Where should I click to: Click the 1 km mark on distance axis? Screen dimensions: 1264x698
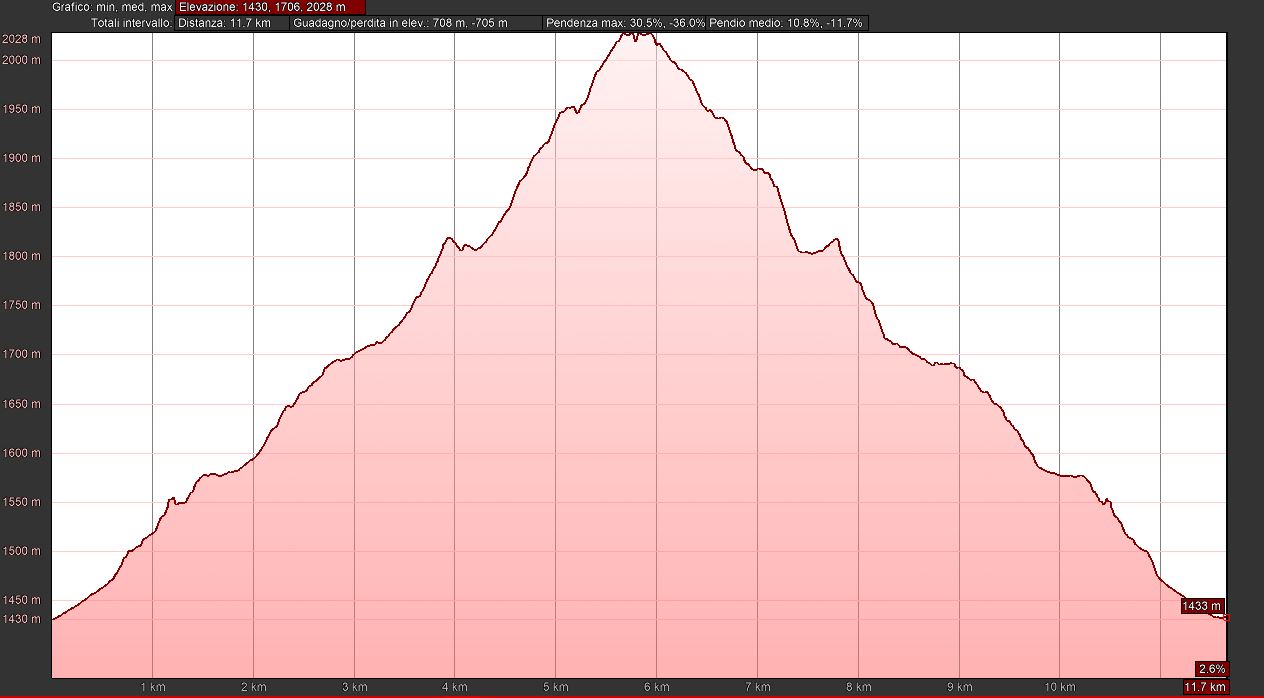[x=152, y=687]
